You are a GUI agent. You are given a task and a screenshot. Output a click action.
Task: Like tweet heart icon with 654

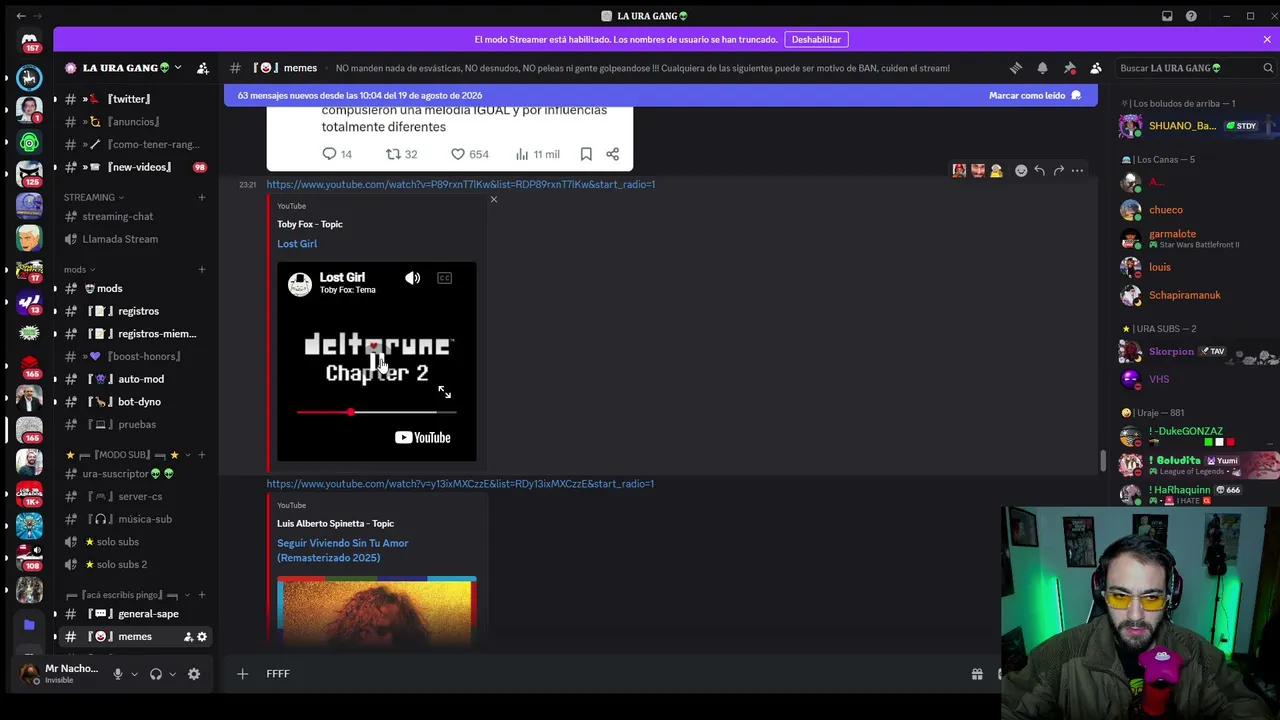[x=458, y=154]
